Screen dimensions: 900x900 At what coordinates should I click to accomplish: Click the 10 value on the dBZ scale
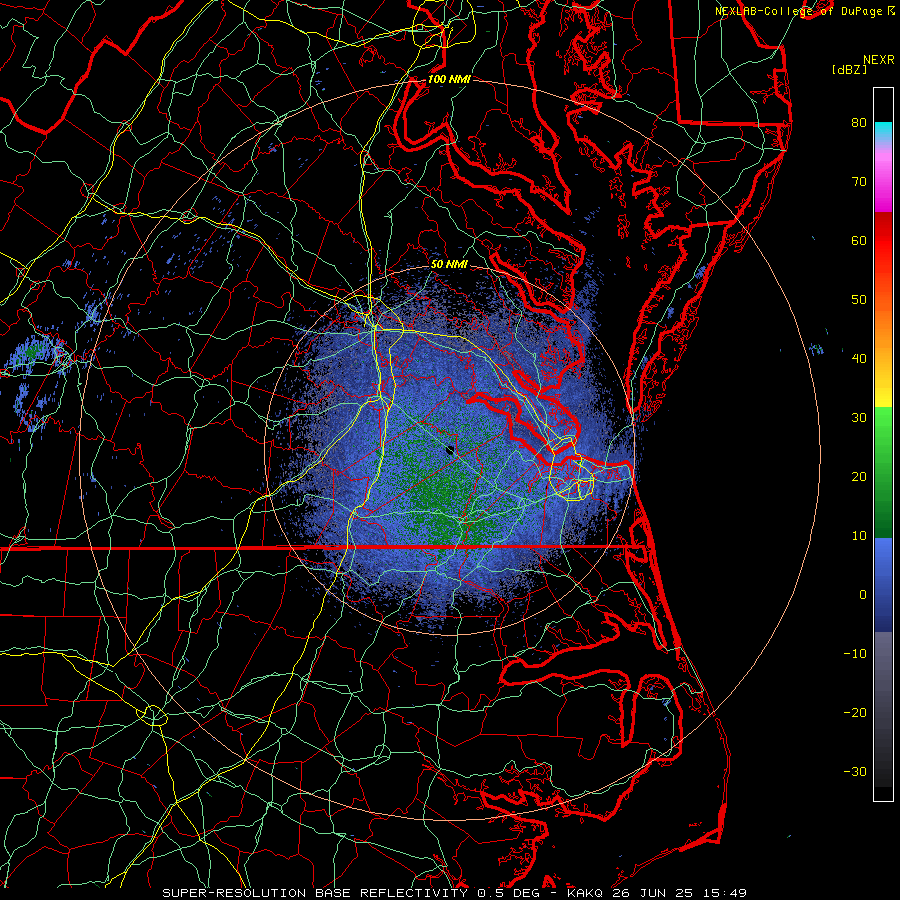tap(859, 536)
